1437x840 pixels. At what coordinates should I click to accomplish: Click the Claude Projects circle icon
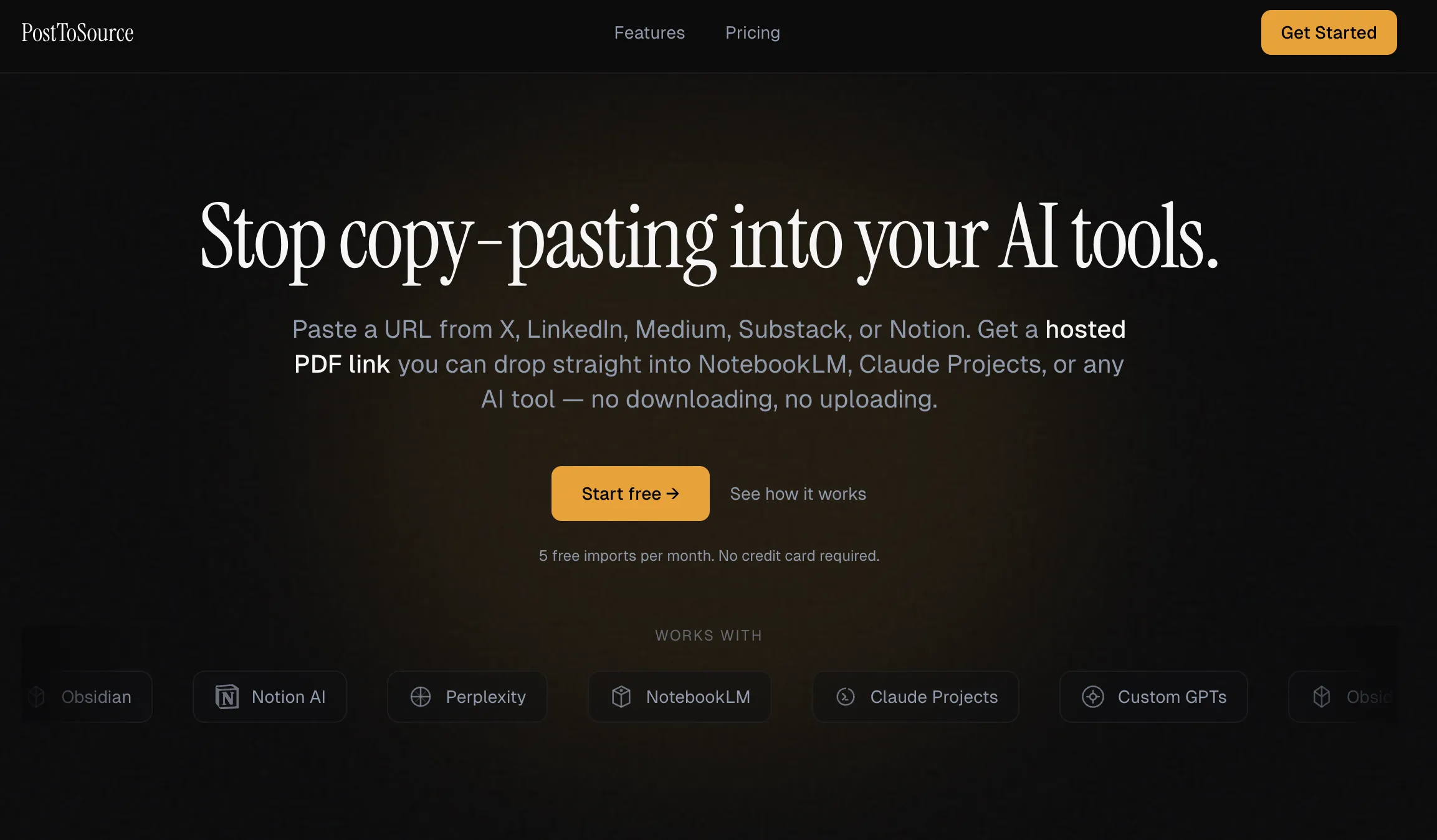click(846, 697)
